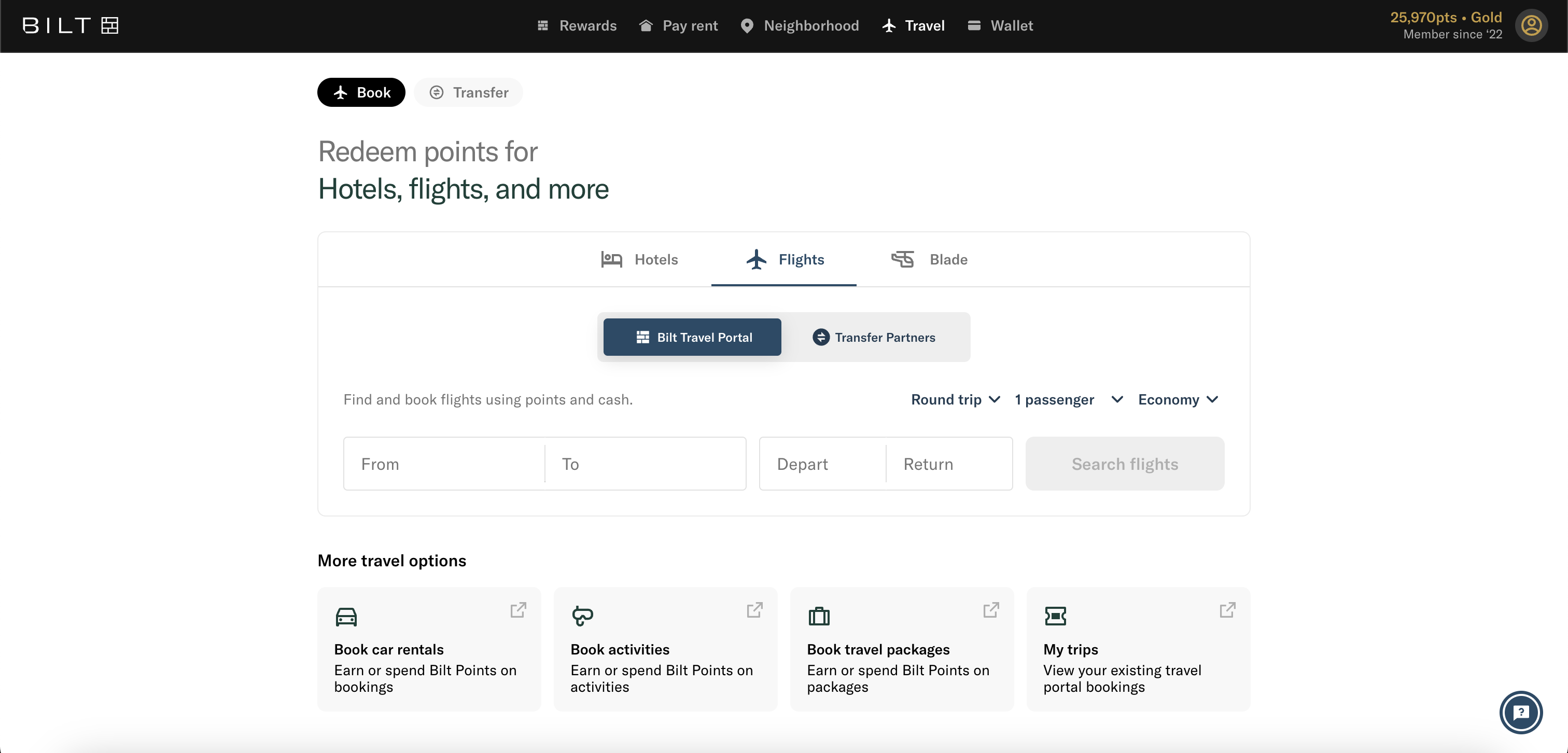This screenshot has height=753, width=1568.
Task: Open the user profile avatar icon
Action: click(1531, 25)
